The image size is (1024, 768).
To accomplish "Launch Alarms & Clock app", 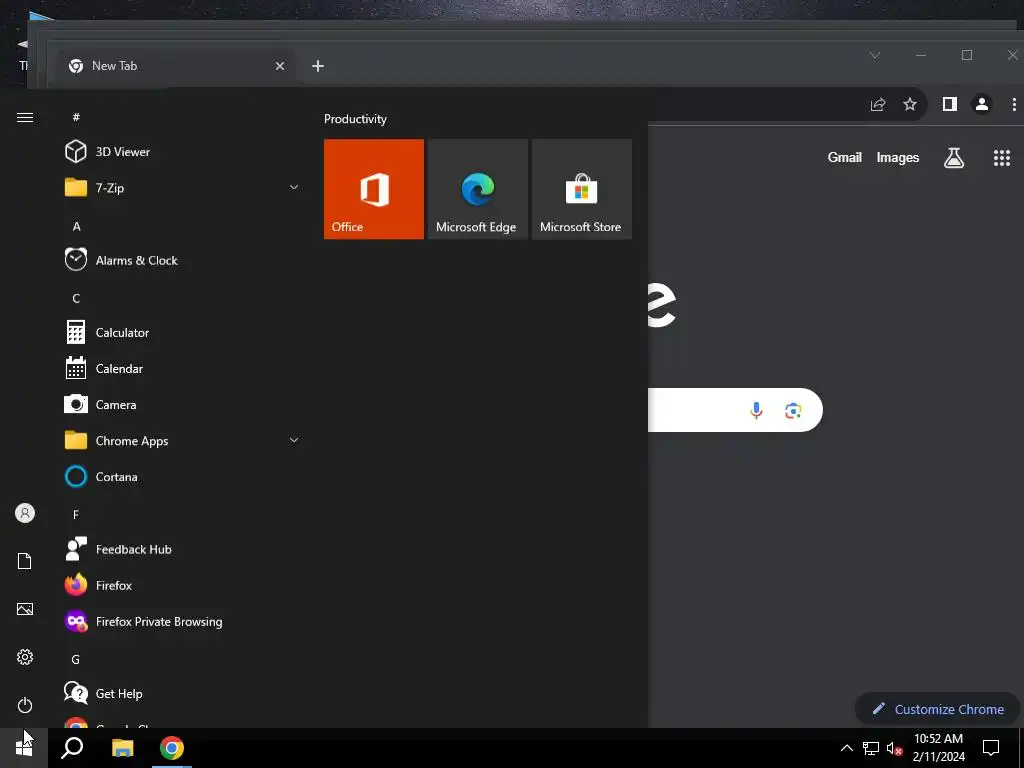I will (x=183, y=260).
